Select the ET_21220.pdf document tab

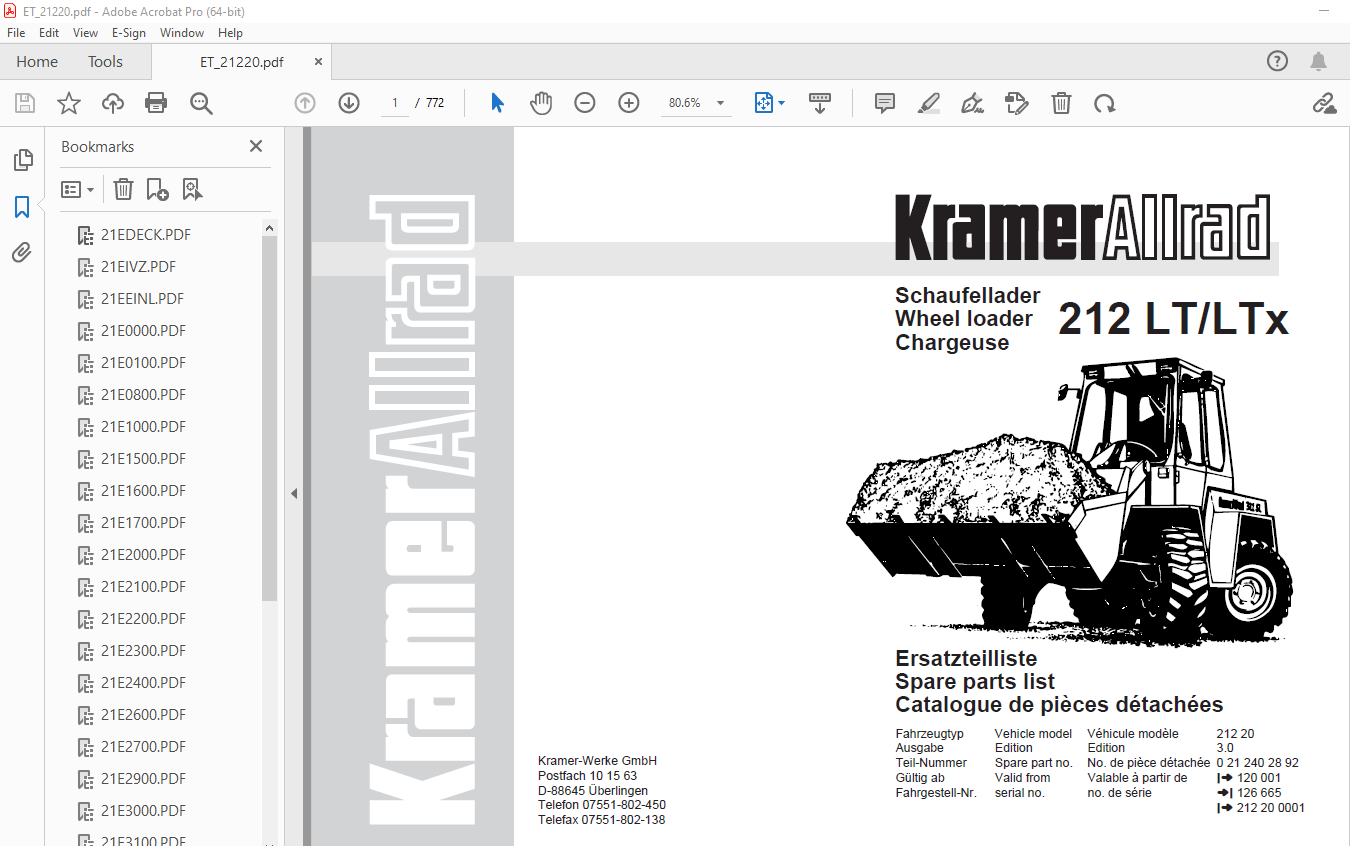(x=241, y=61)
